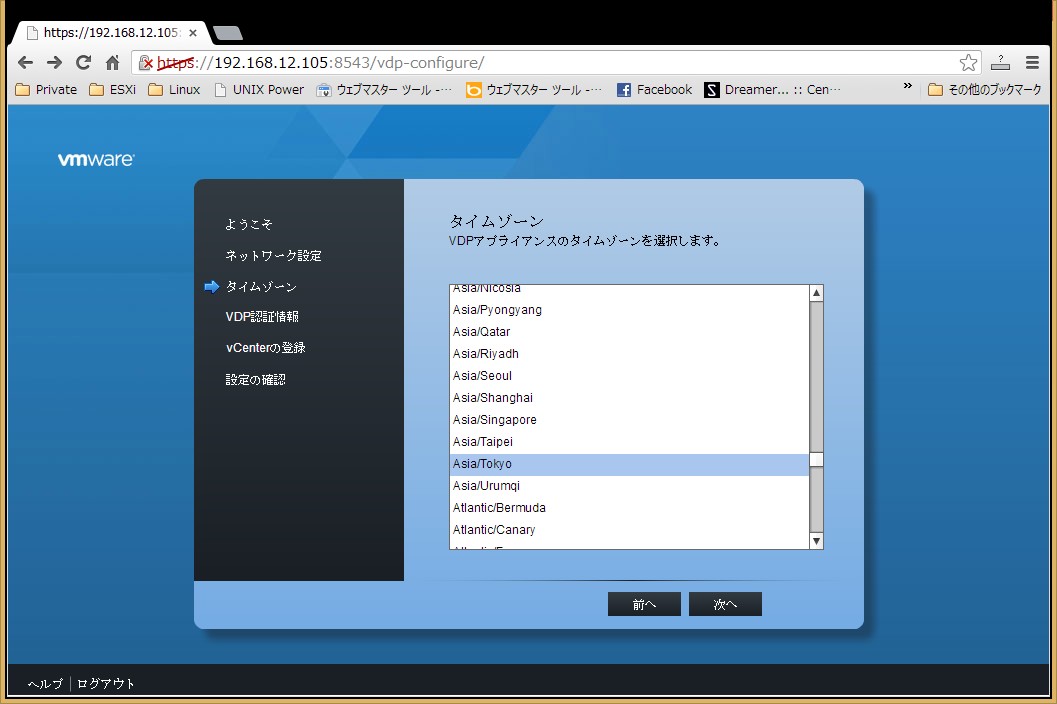Click the insecure https lock icon
This screenshot has width=1057, height=704.
coord(146,63)
